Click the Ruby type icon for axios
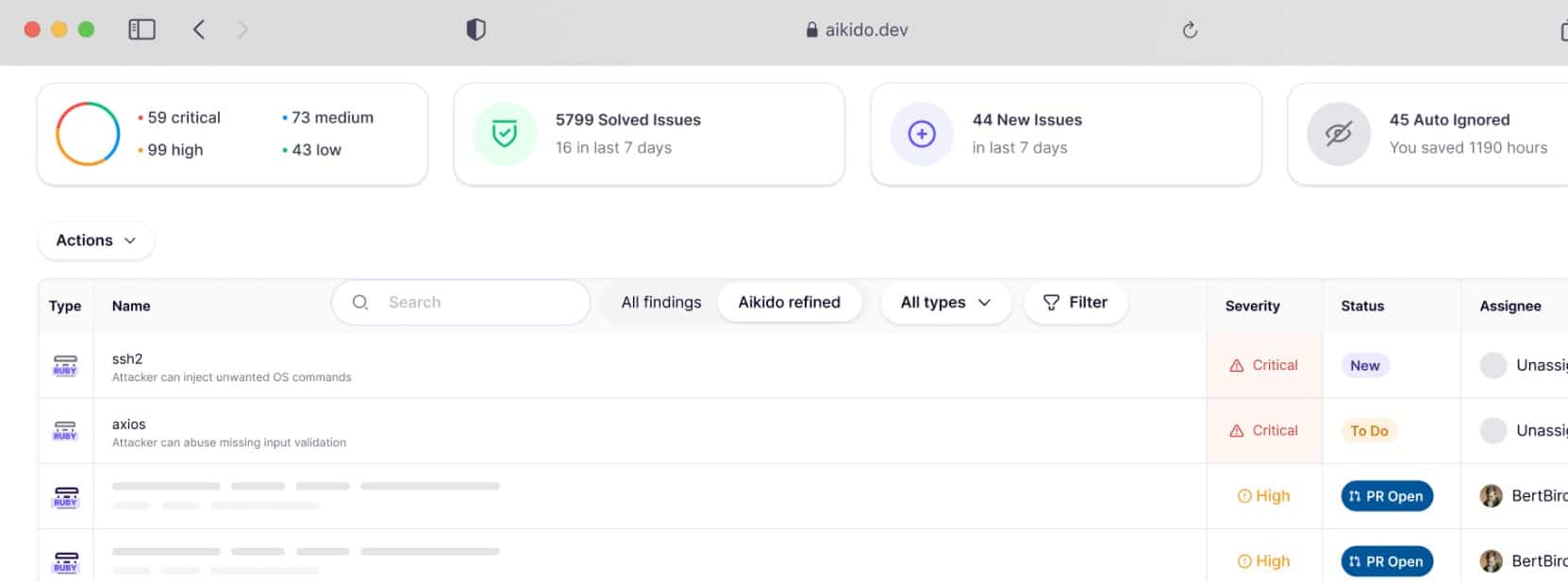 pos(65,430)
